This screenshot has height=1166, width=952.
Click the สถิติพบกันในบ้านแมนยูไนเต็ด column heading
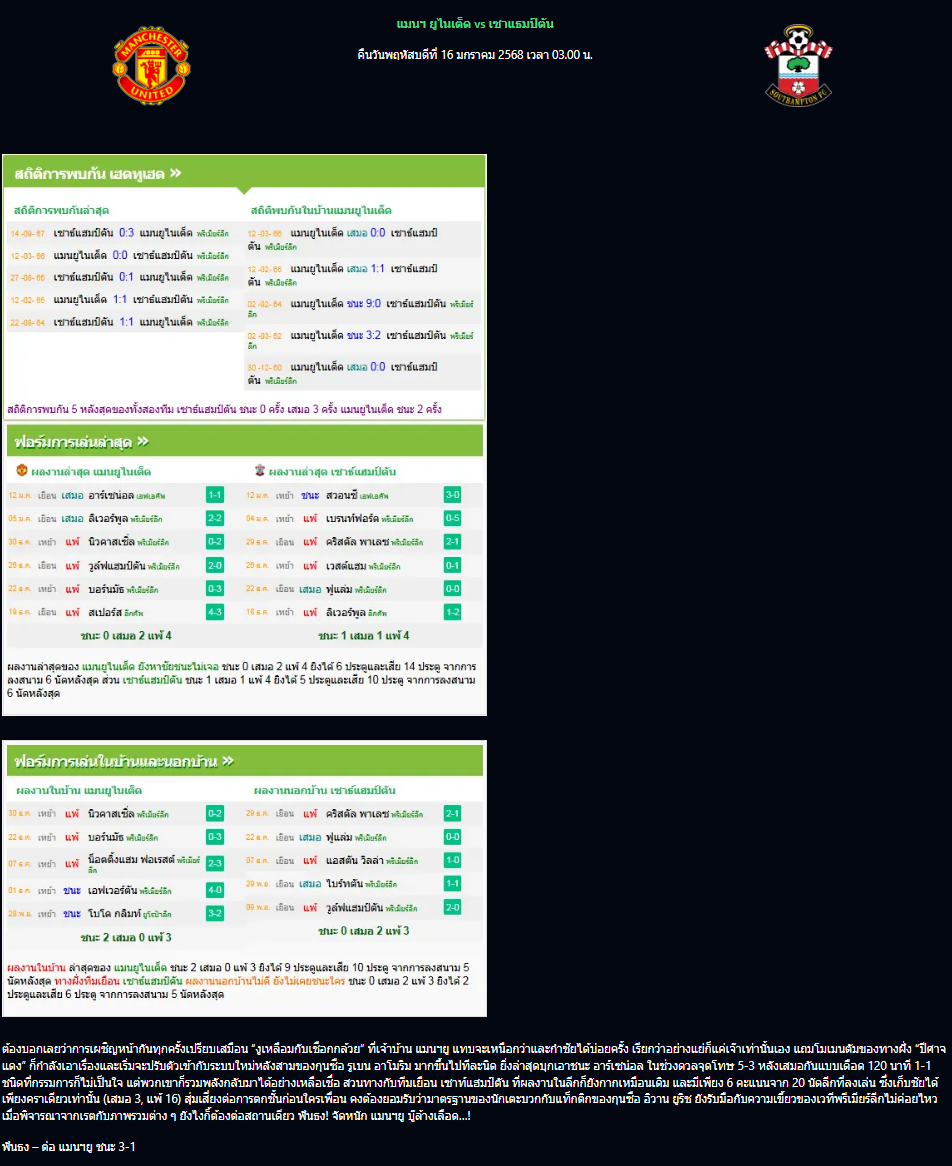(x=321, y=210)
